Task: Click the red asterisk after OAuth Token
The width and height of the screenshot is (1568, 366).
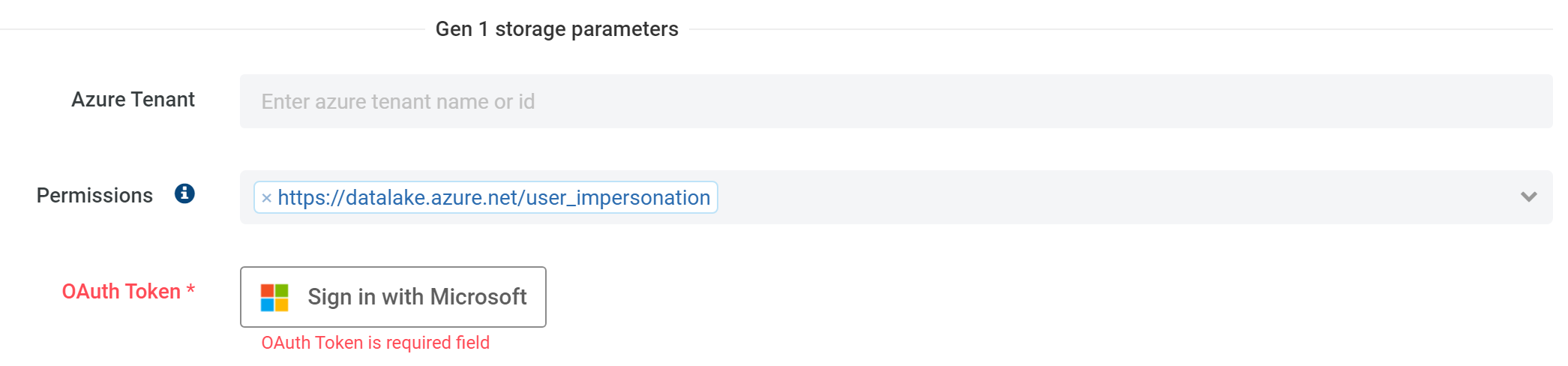Action: point(191,289)
